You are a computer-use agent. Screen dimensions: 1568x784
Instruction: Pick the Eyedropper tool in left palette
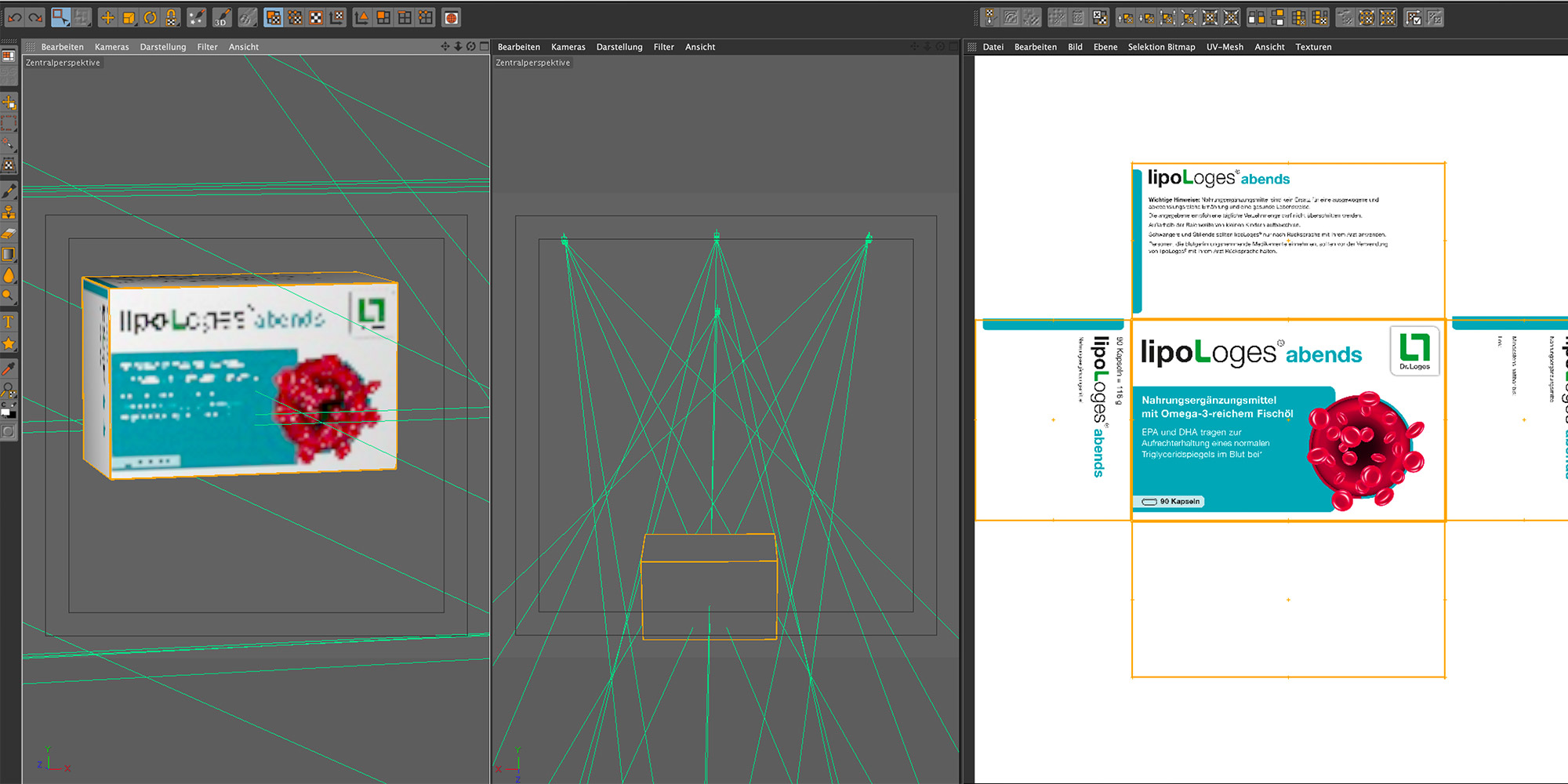(x=9, y=368)
